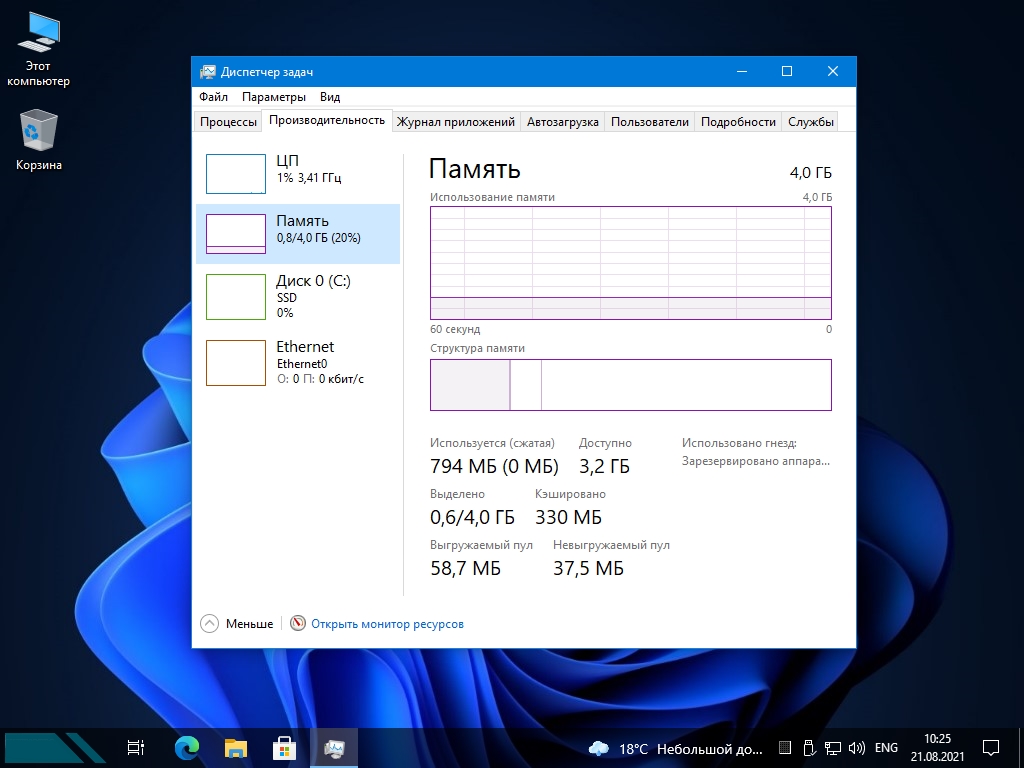The height and width of the screenshot is (768, 1024).
Task: Select the ЦП performance item
Action: point(298,174)
